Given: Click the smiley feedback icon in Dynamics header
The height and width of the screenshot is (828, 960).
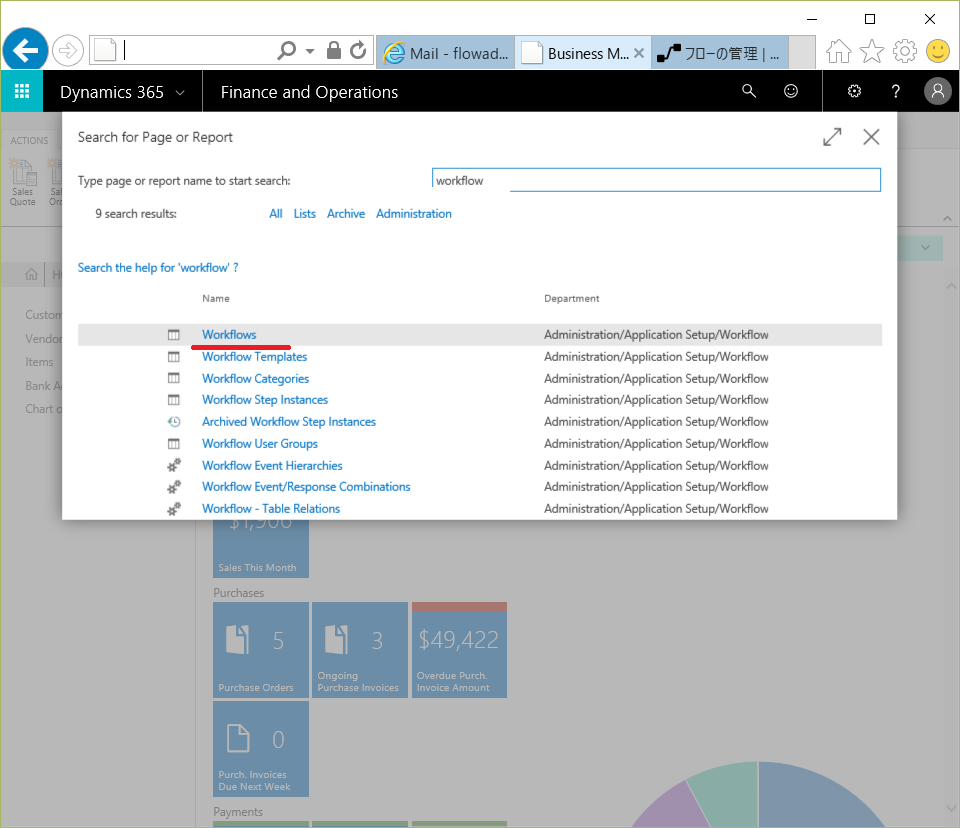Looking at the screenshot, I should click(x=791, y=91).
